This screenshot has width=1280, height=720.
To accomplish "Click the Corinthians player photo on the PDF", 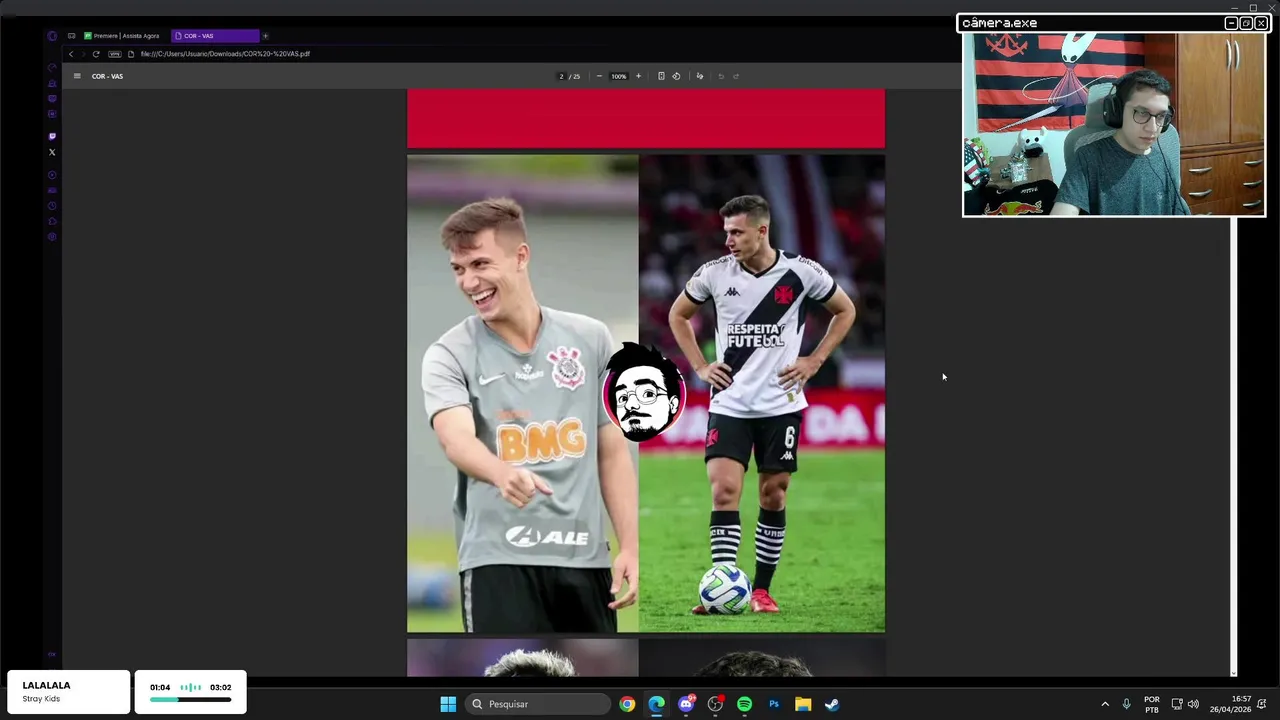I will pos(522,393).
